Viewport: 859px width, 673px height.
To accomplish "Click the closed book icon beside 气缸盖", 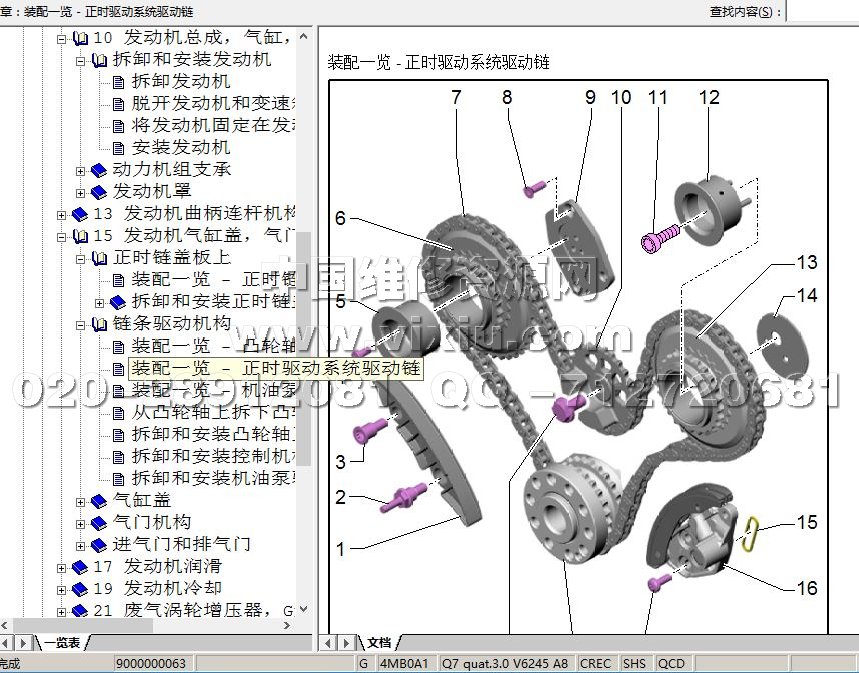I will click(98, 500).
